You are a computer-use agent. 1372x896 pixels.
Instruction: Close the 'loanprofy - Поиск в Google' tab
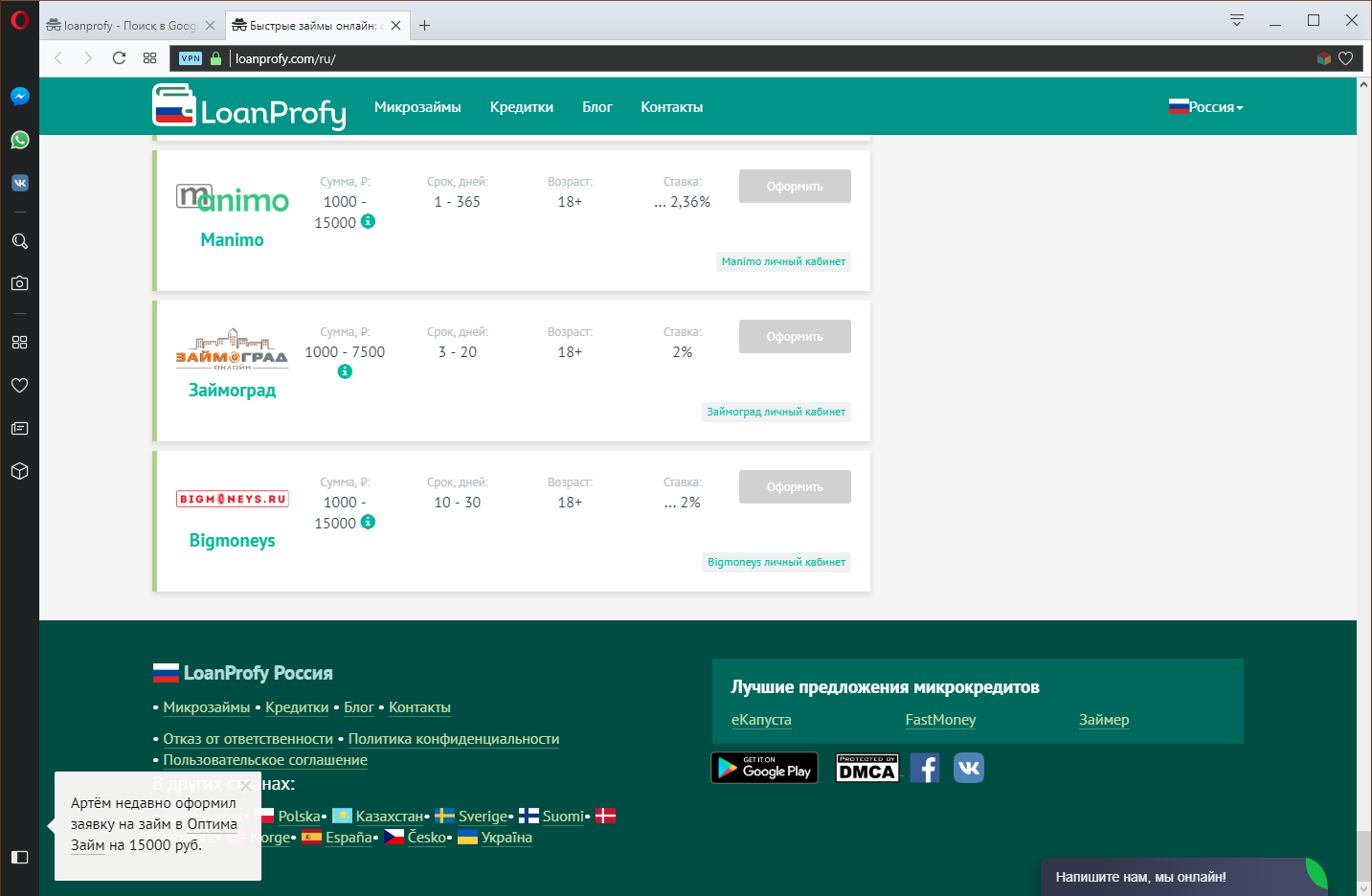pos(210,26)
